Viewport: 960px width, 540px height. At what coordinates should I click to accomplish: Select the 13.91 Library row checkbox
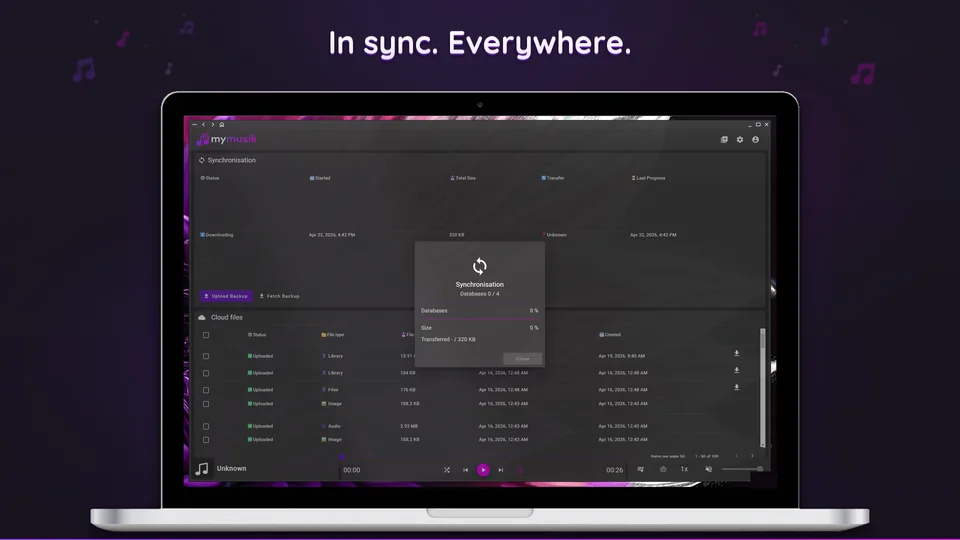[x=206, y=356]
